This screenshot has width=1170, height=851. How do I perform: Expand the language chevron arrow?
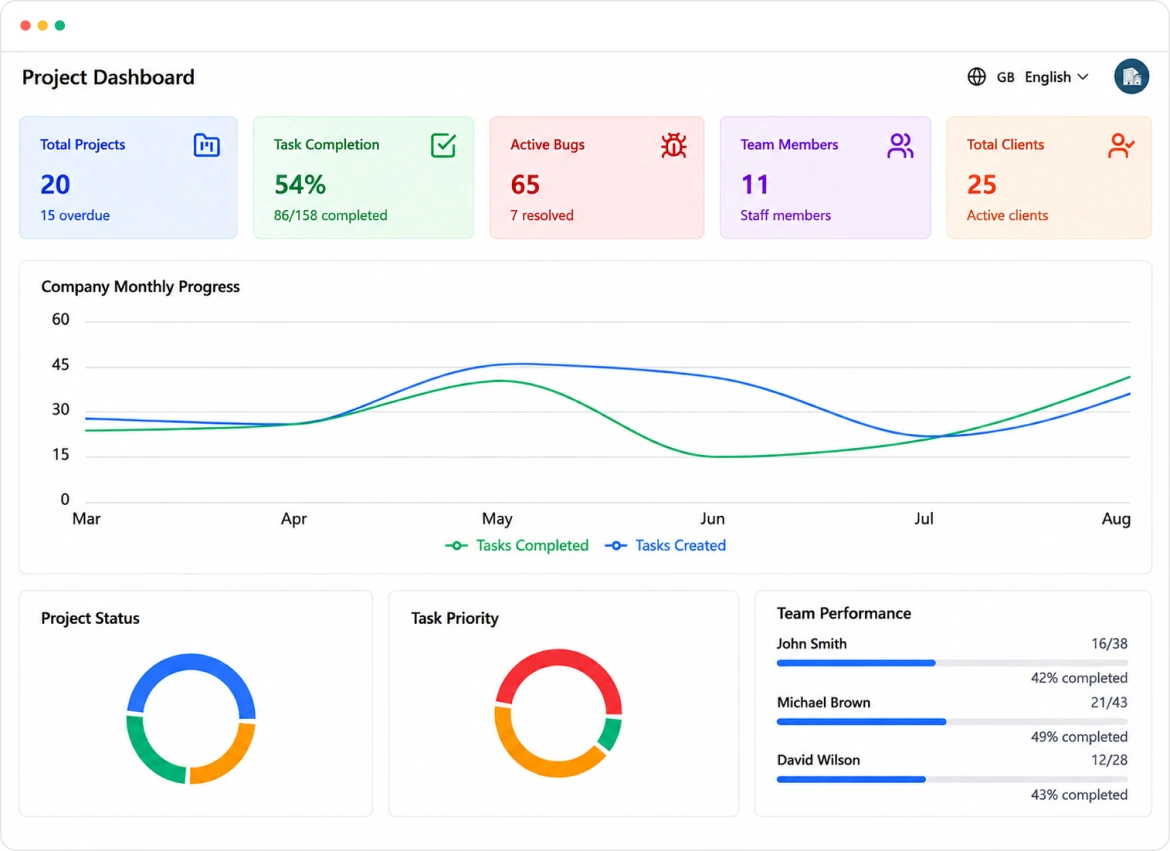[x=1083, y=77]
